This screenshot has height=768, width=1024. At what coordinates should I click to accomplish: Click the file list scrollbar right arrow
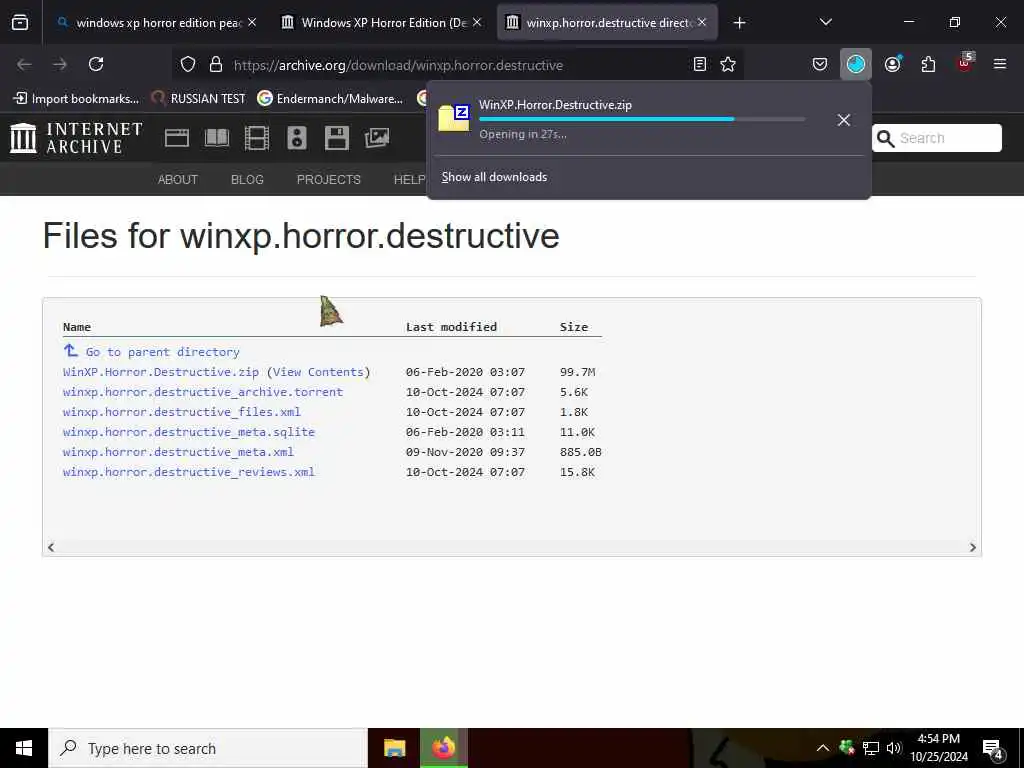point(972,547)
